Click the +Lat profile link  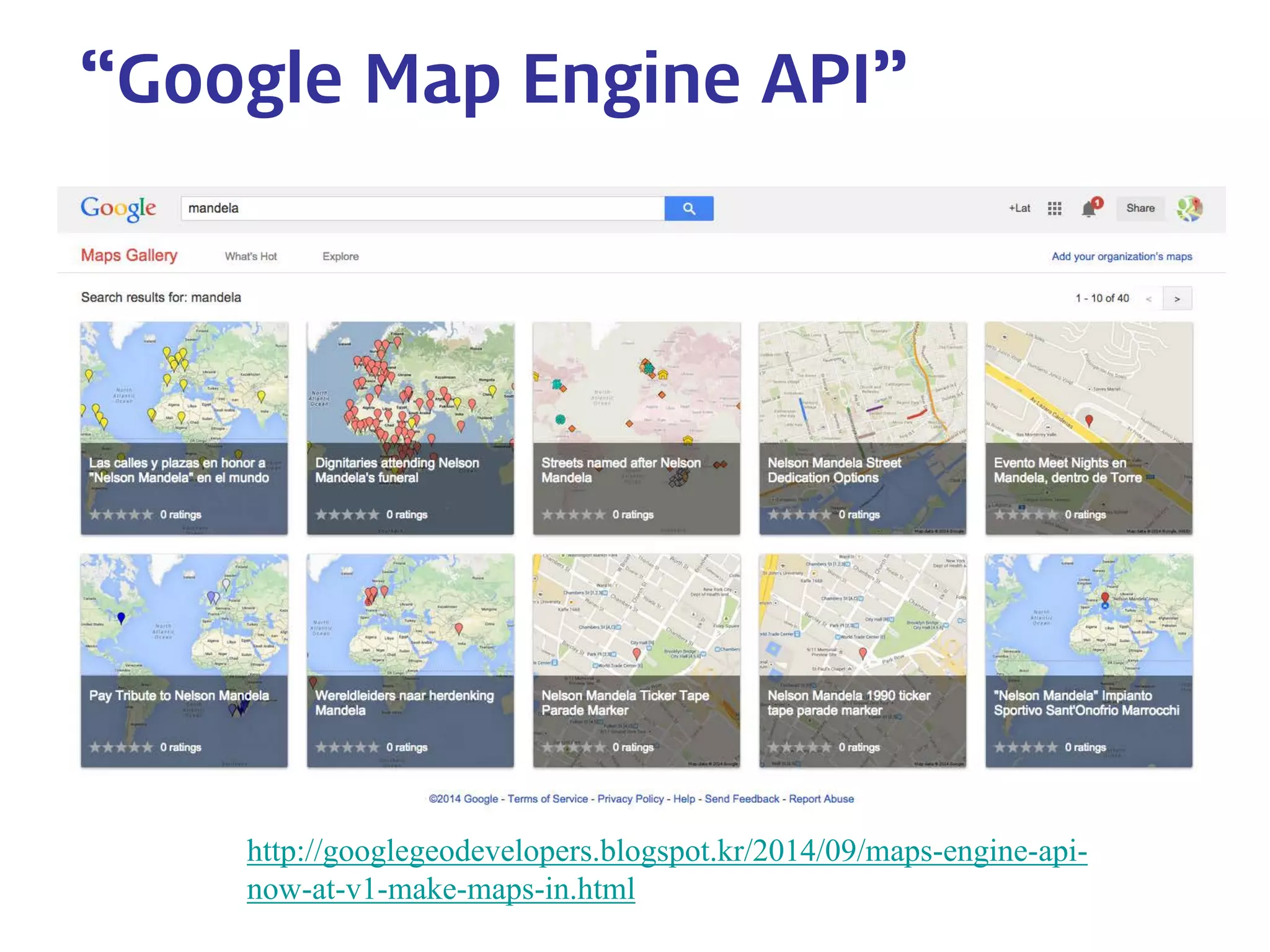(1019, 208)
